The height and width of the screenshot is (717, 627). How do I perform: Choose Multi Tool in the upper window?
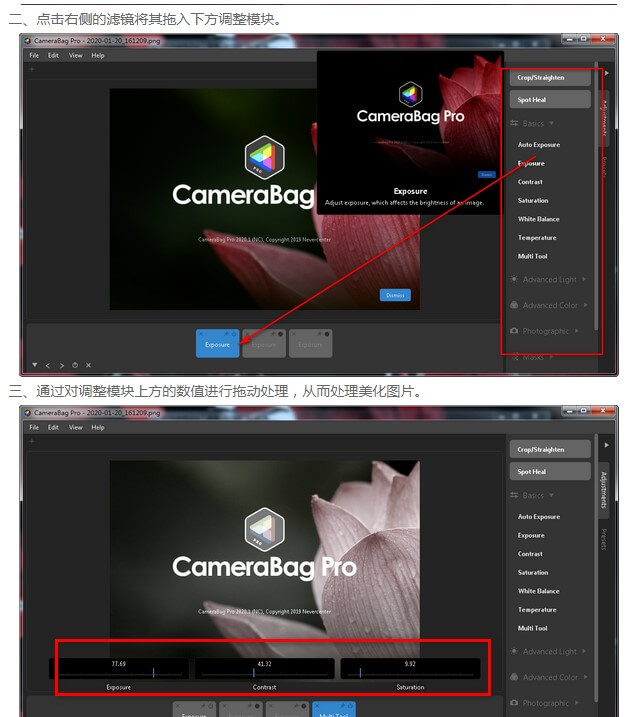pos(532,256)
